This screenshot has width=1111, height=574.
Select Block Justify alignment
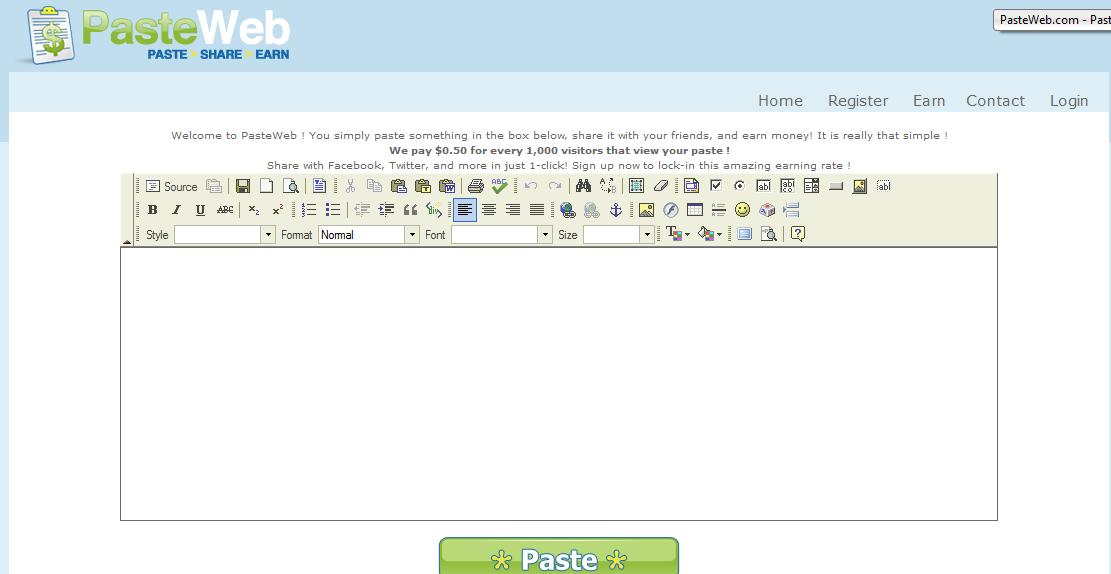pyautogui.click(x=537, y=210)
